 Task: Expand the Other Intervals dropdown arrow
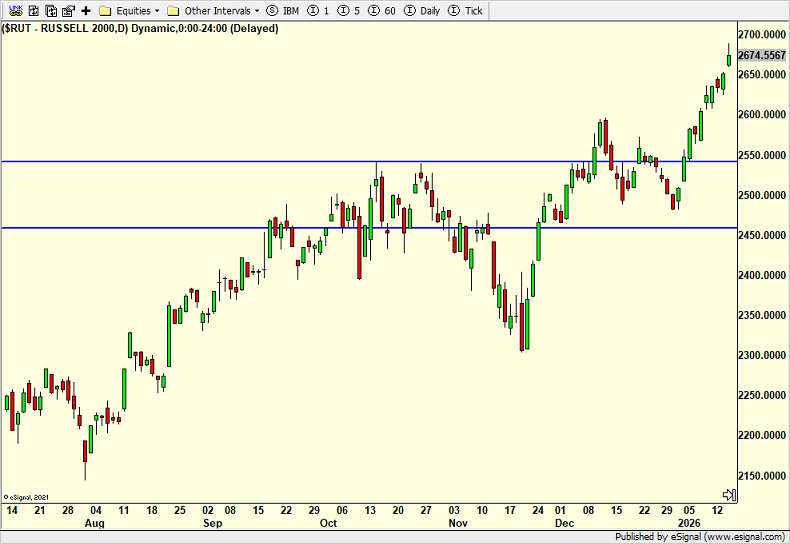pos(257,11)
